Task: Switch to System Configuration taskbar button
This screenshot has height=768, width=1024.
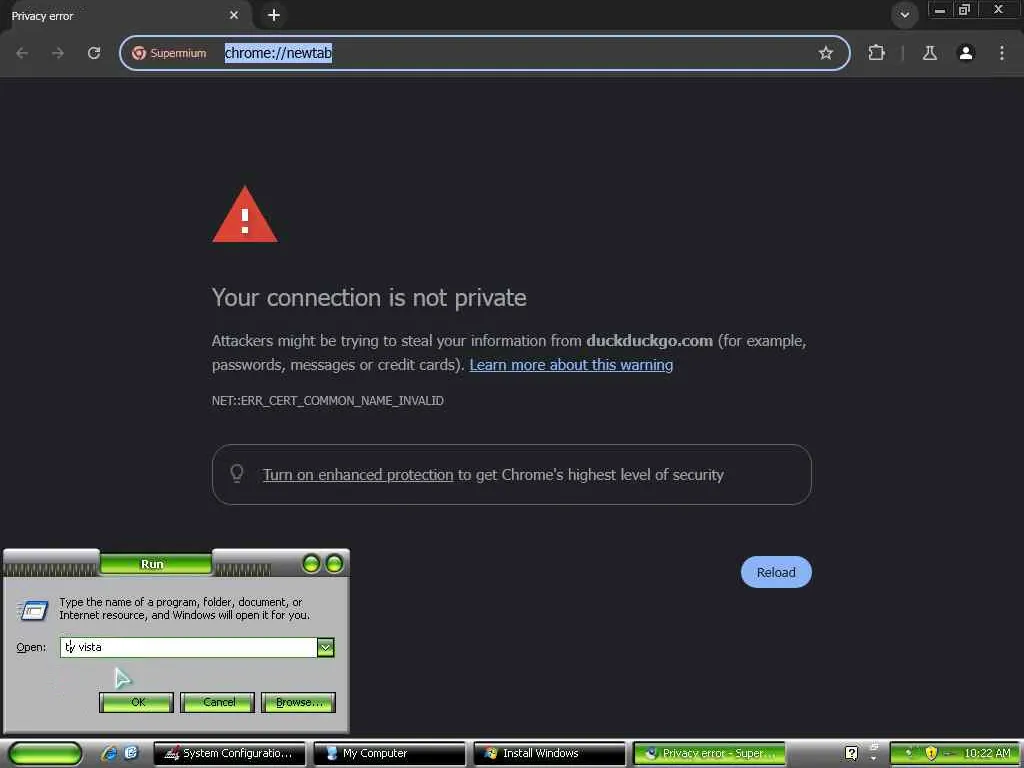Action: 229,754
